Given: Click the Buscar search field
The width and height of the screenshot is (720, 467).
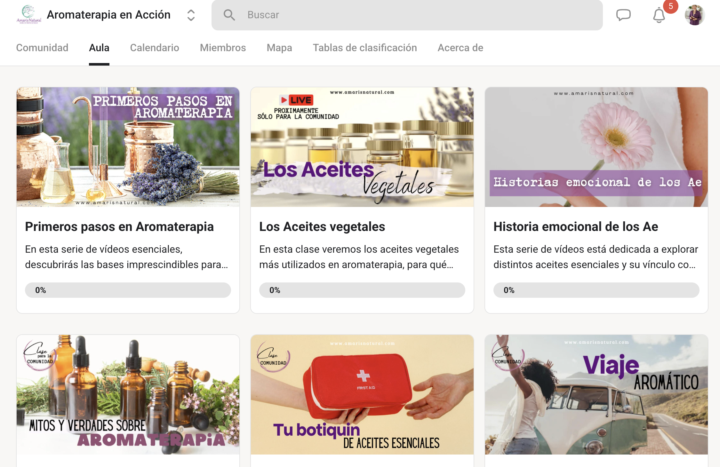Looking at the screenshot, I should click(407, 15).
